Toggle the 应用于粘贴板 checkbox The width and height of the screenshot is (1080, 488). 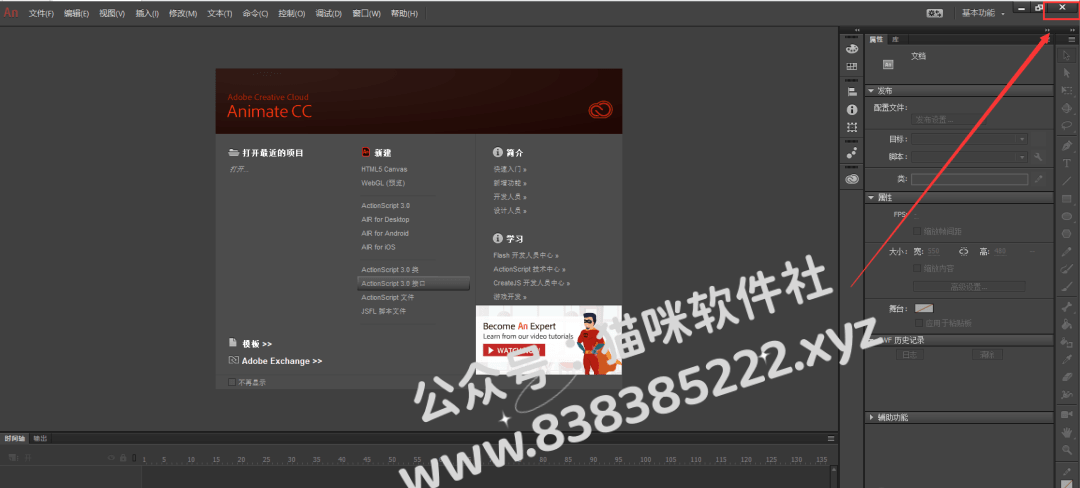click(x=919, y=323)
